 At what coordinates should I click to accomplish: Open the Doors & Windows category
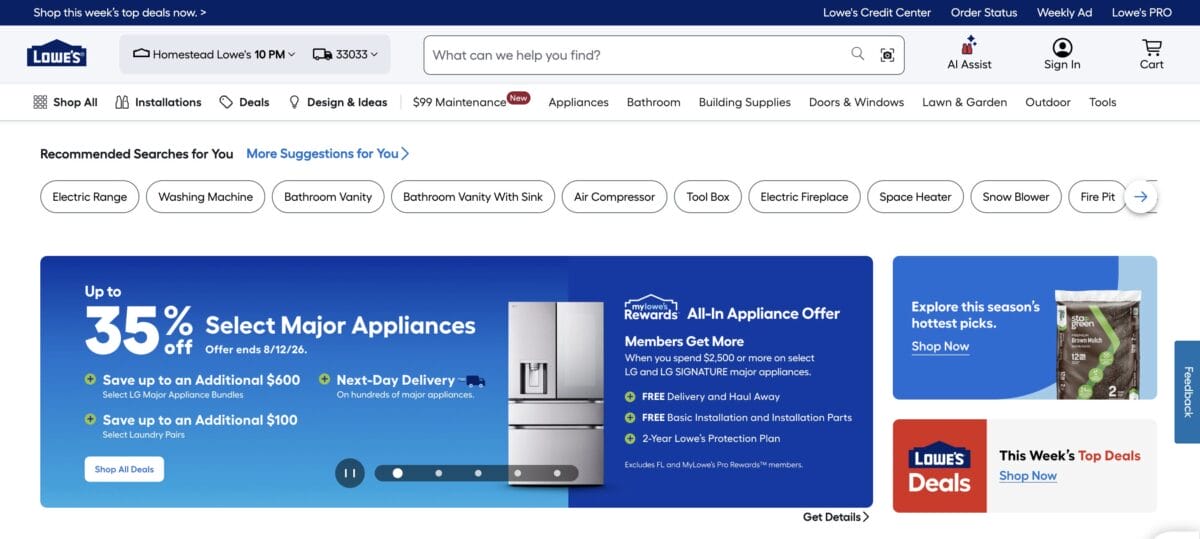(856, 102)
